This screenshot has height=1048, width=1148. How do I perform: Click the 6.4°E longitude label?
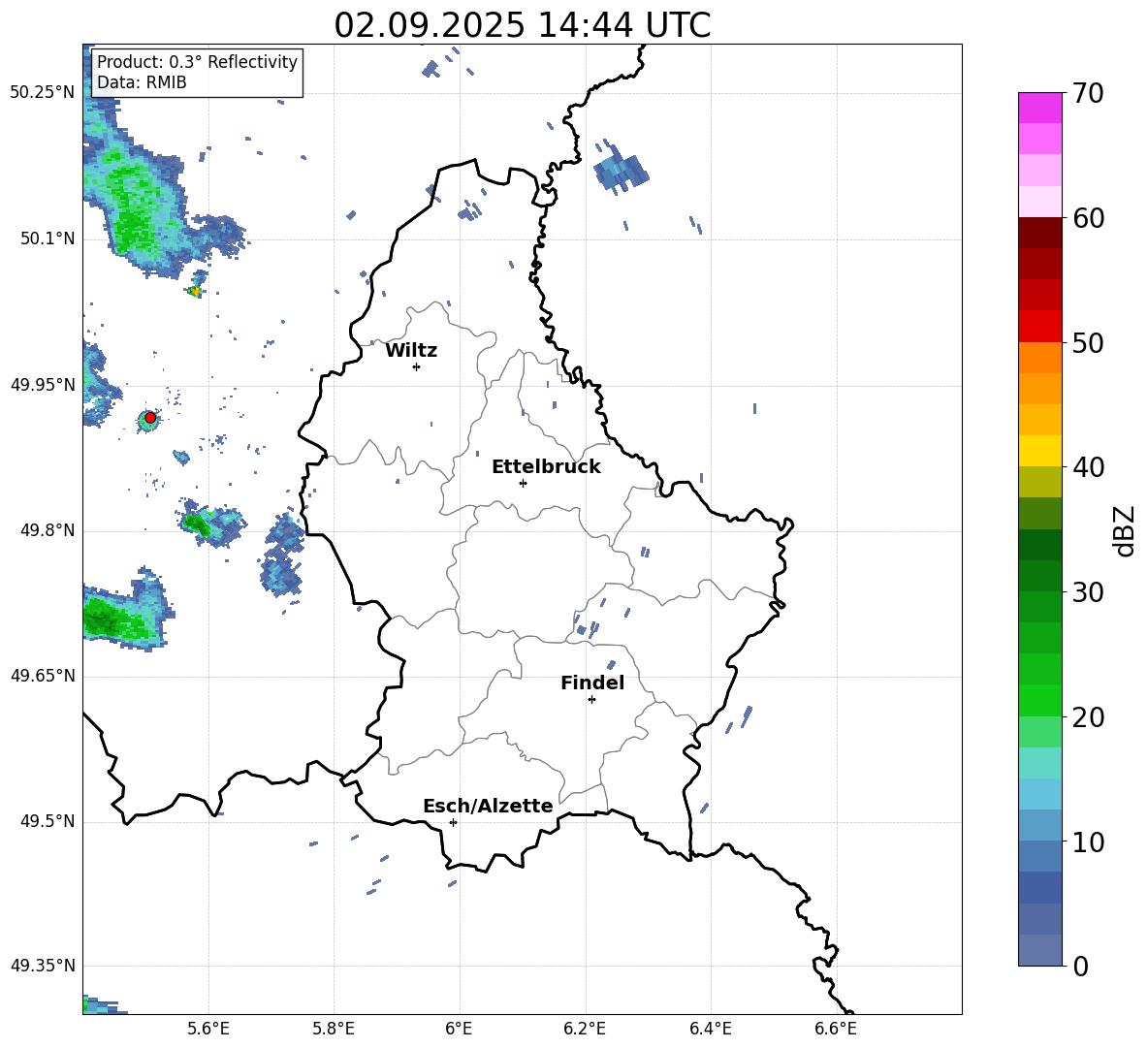[710, 1029]
